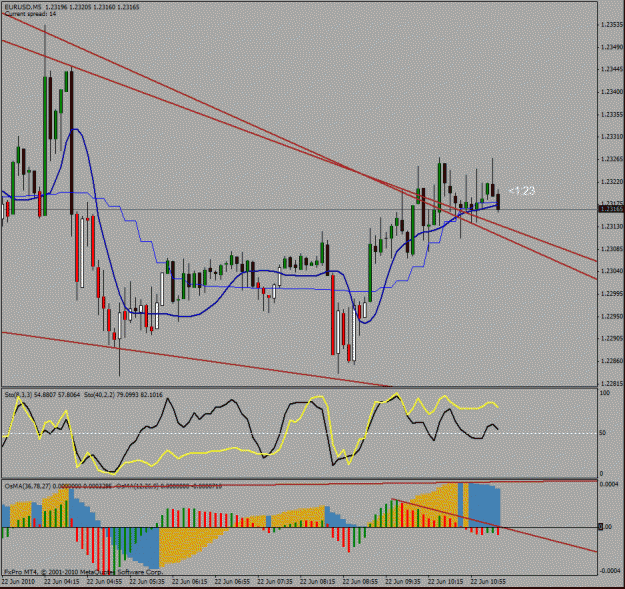Click the '22 Jun 05:35' time label
Screen dimensions: 625x589
pyautogui.click(x=147, y=582)
